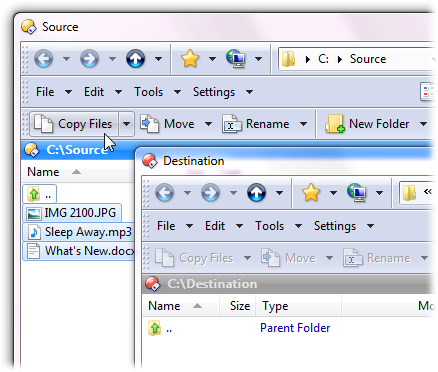Go up a folder in Destination window
Image resolution: width=438 pixels, height=372 pixels.
(256, 193)
